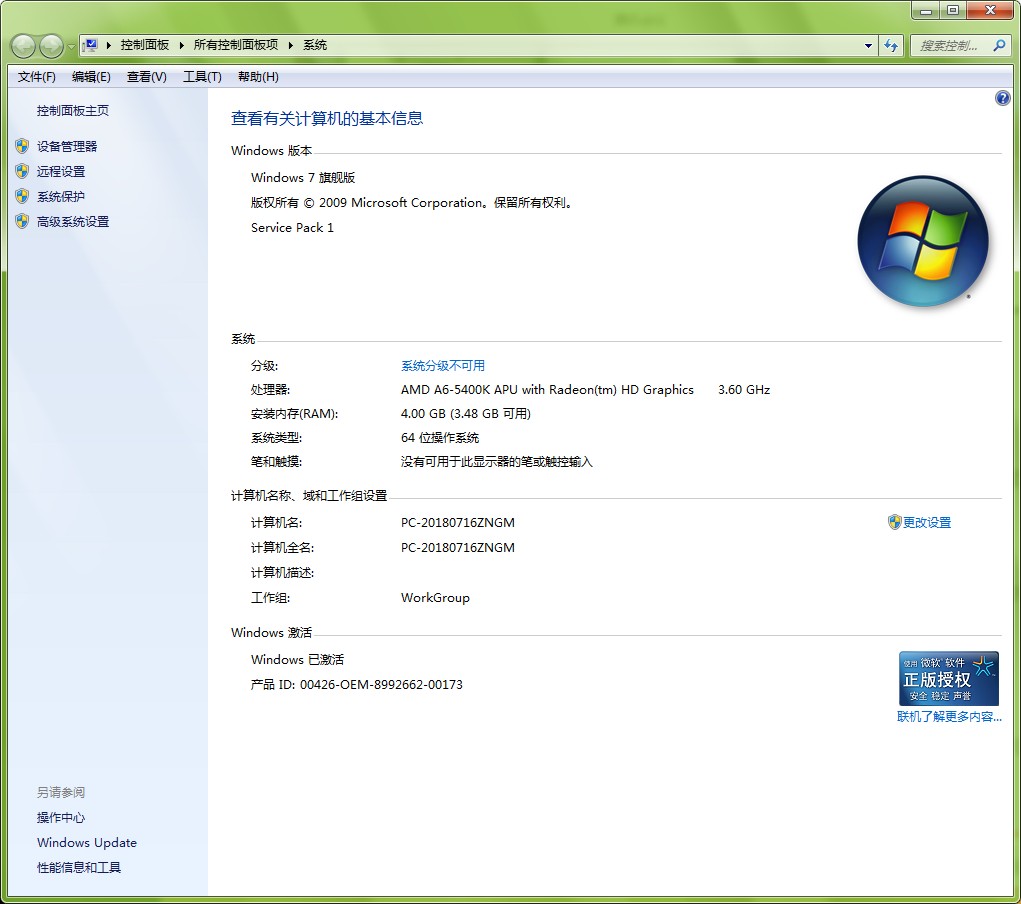This screenshot has height=904, width=1021.
Task: Click the AMD A6-5400K processor text
Action: tap(547, 389)
